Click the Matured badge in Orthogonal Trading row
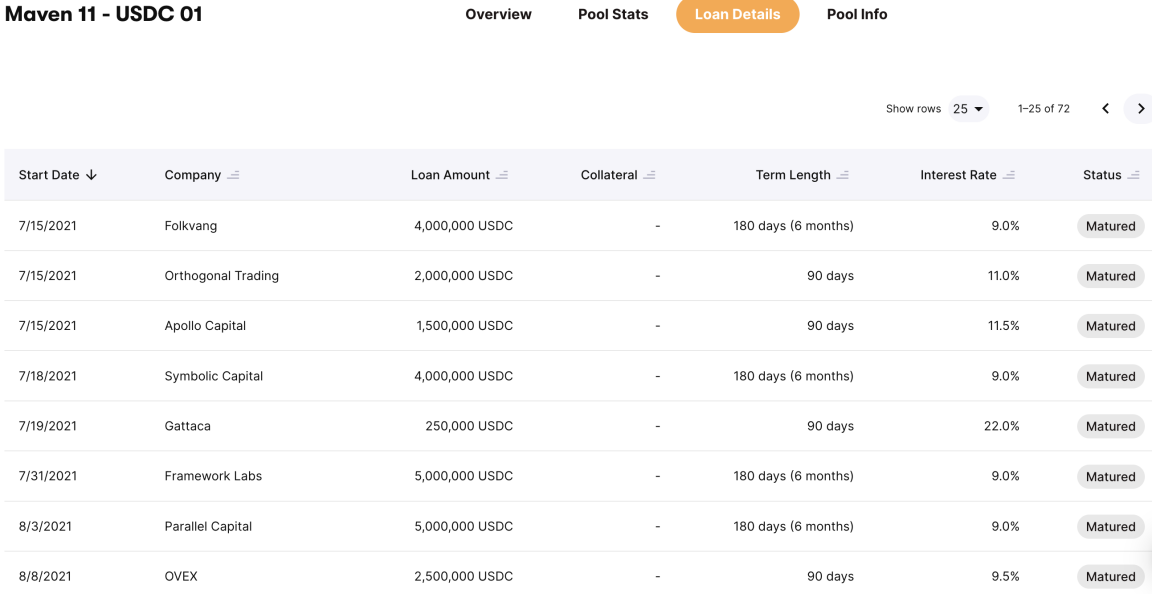The height and width of the screenshot is (594, 1152). (1111, 276)
